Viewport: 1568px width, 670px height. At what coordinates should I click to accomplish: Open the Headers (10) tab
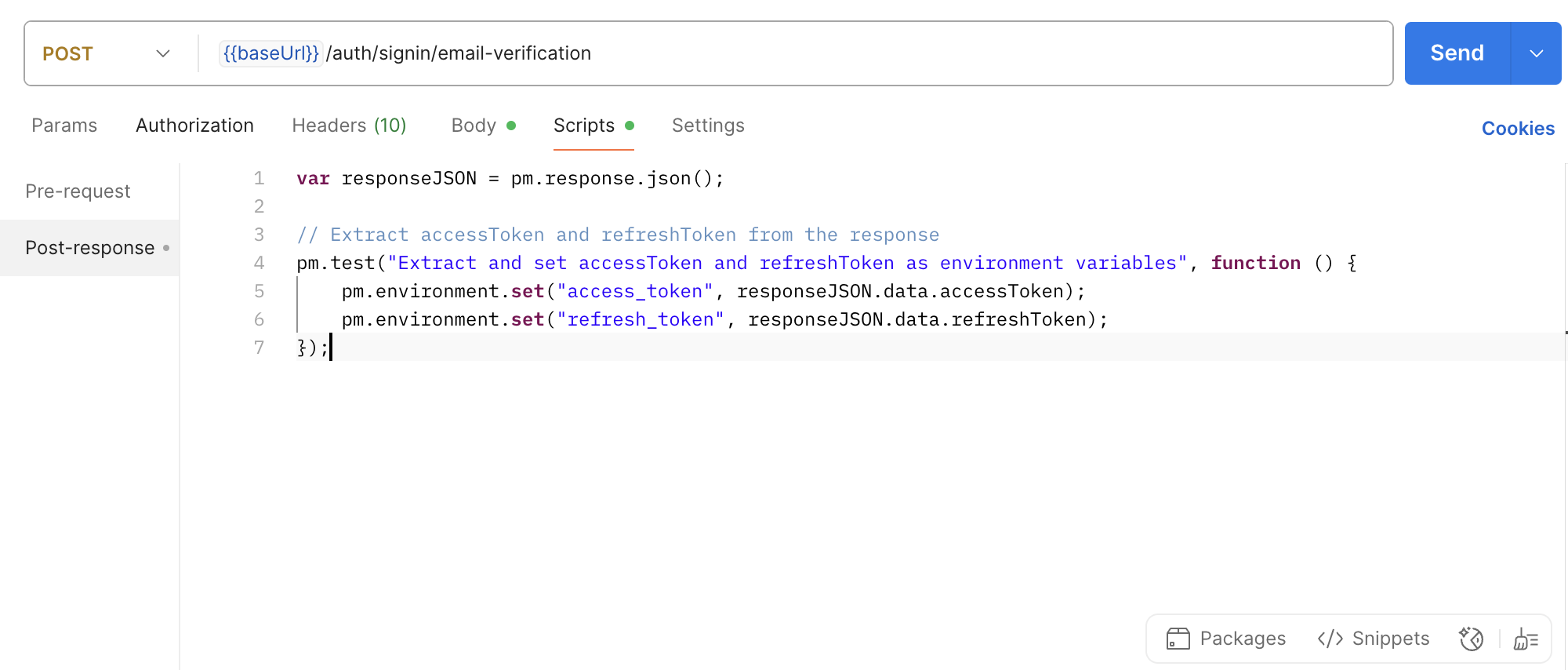point(349,126)
